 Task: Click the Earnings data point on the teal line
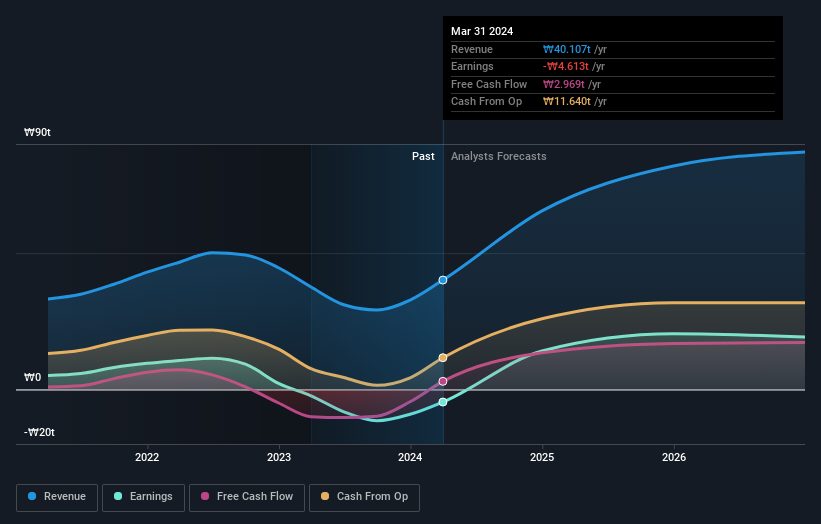tap(443, 402)
